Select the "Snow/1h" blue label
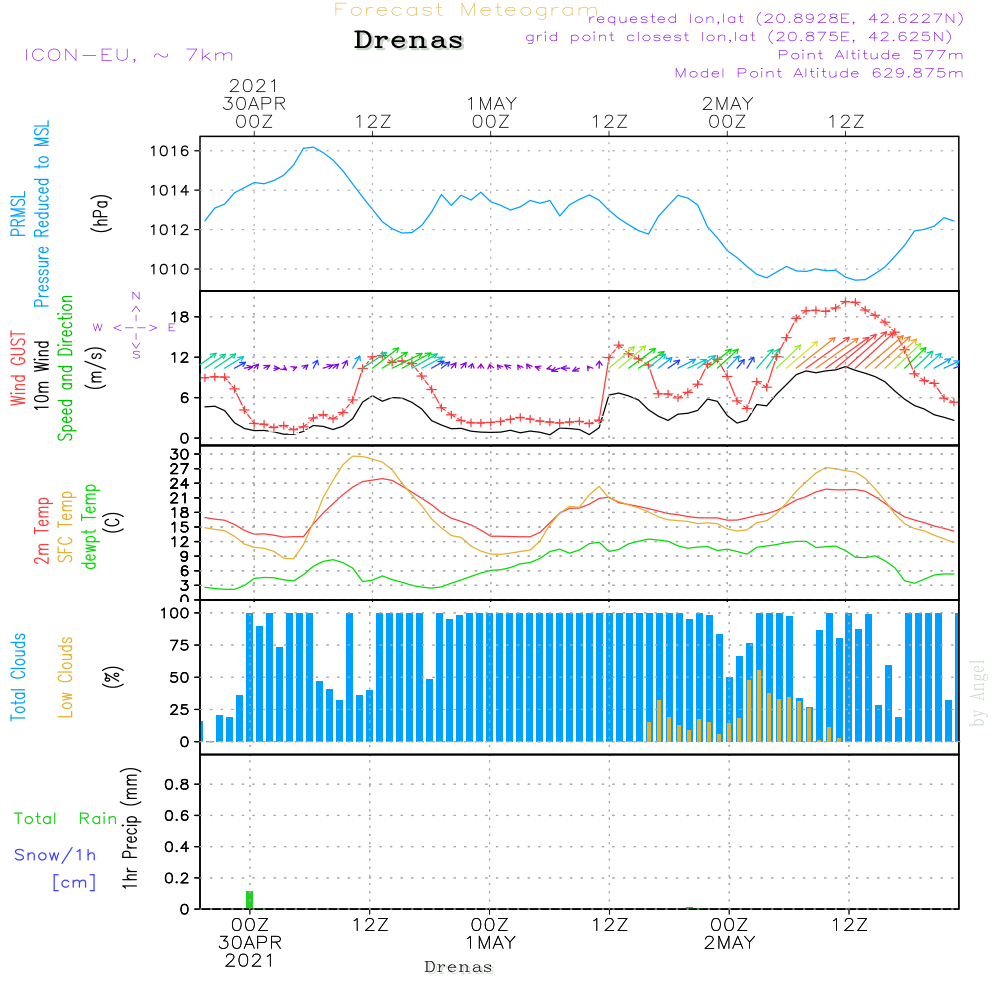 point(55,855)
